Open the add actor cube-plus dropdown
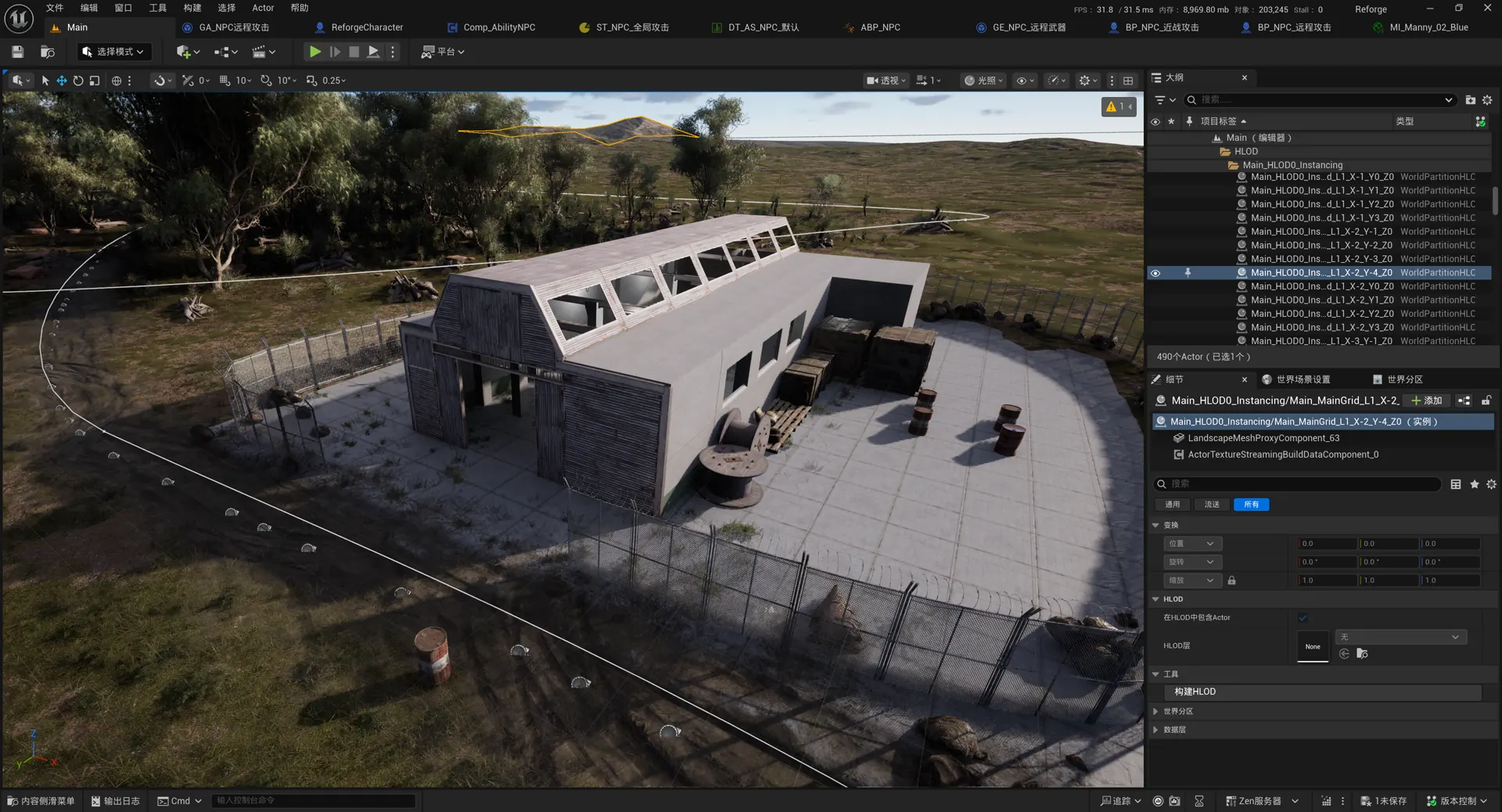 pyautogui.click(x=188, y=52)
